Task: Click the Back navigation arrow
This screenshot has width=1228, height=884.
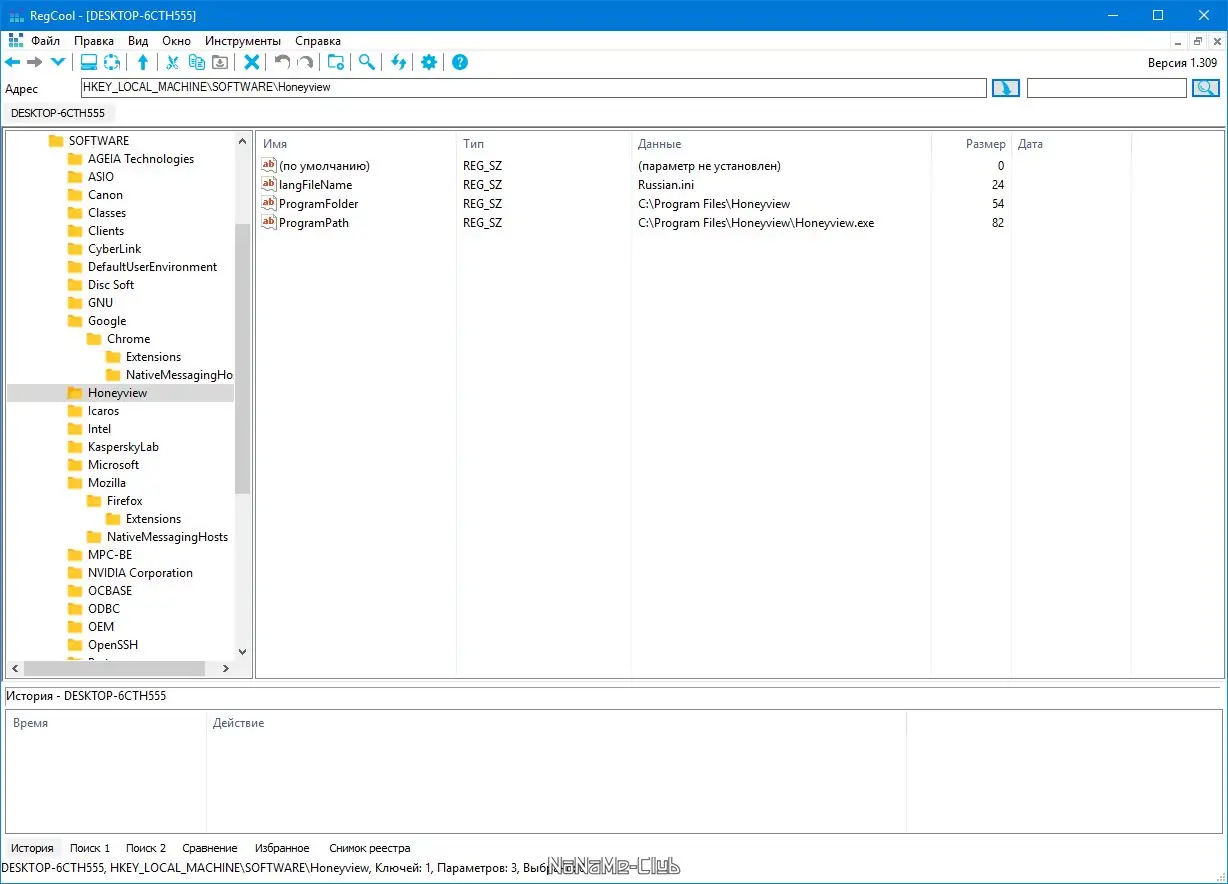Action: click(x=12, y=62)
